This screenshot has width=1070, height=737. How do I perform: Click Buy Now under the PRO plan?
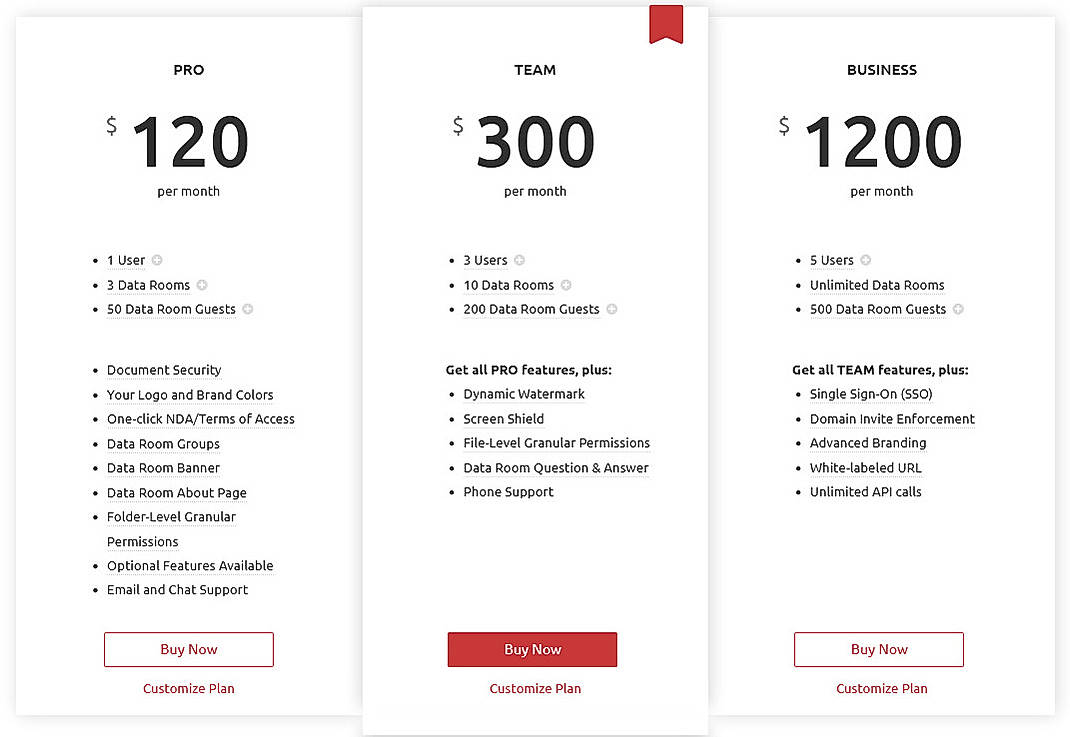pos(188,649)
